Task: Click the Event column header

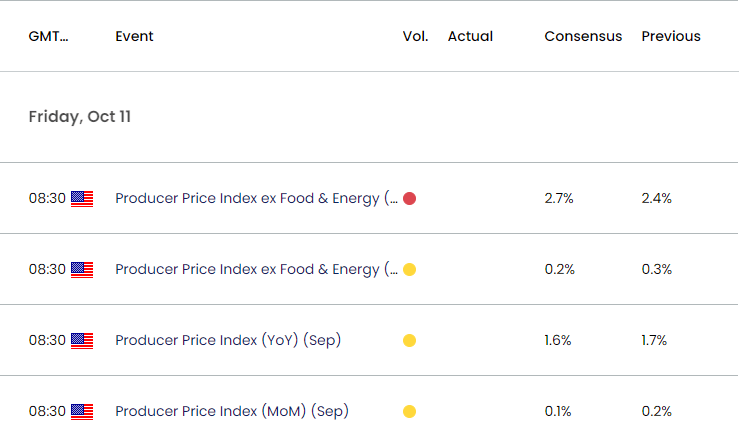Action: [134, 36]
